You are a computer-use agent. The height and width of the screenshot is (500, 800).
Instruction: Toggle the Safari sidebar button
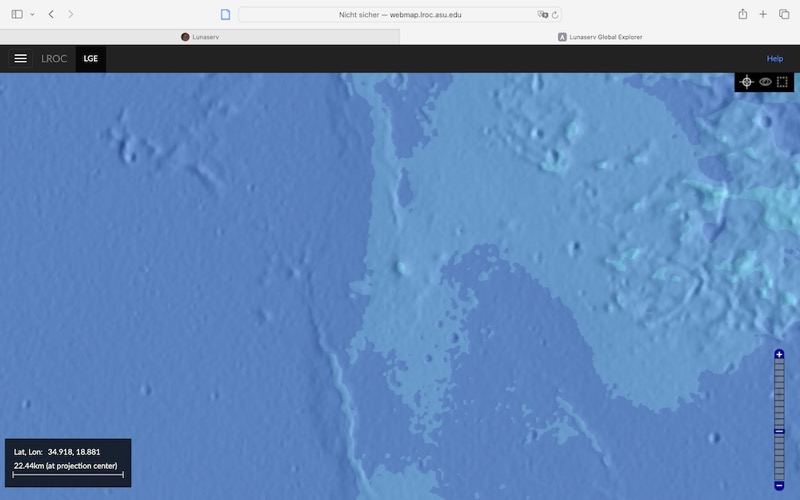pos(14,14)
